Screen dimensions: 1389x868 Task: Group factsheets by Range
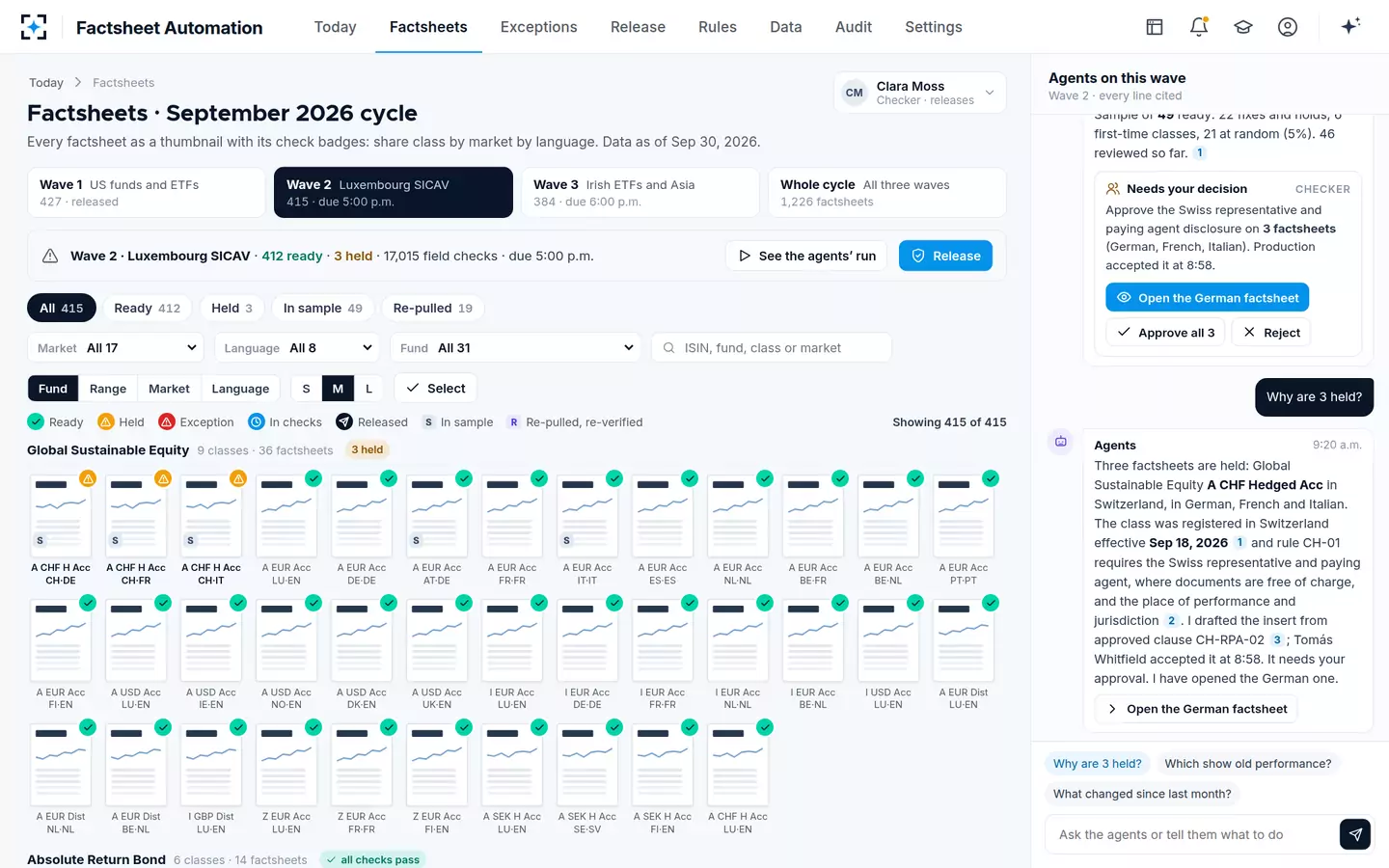[x=108, y=389]
